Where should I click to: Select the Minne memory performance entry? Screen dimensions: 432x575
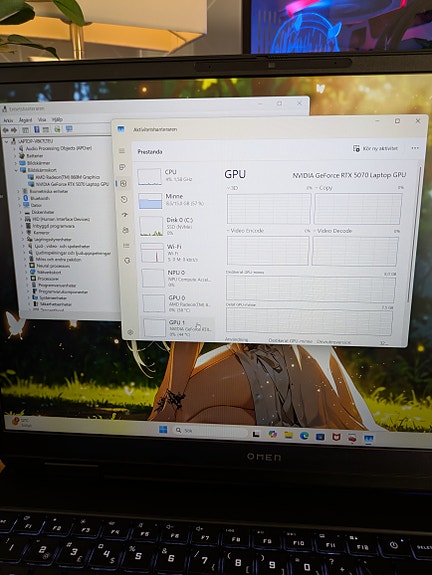175,200
